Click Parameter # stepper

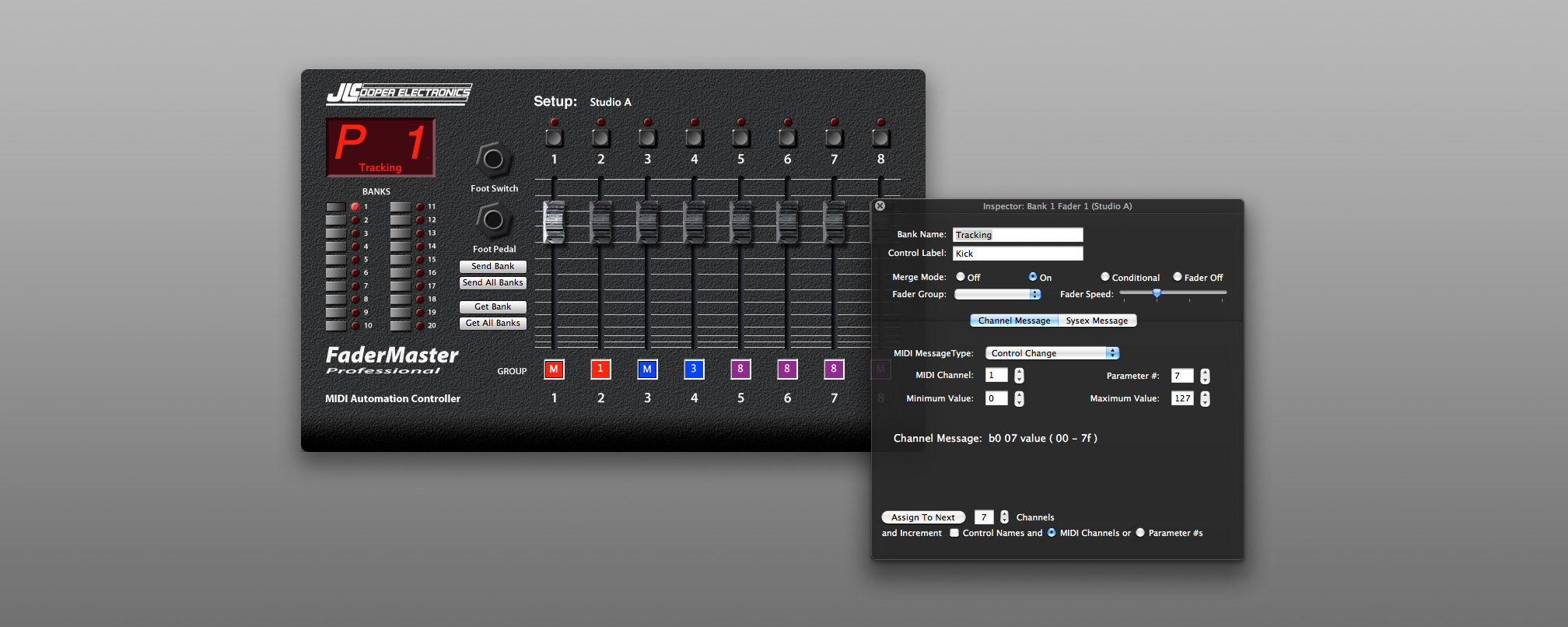tap(1205, 377)
